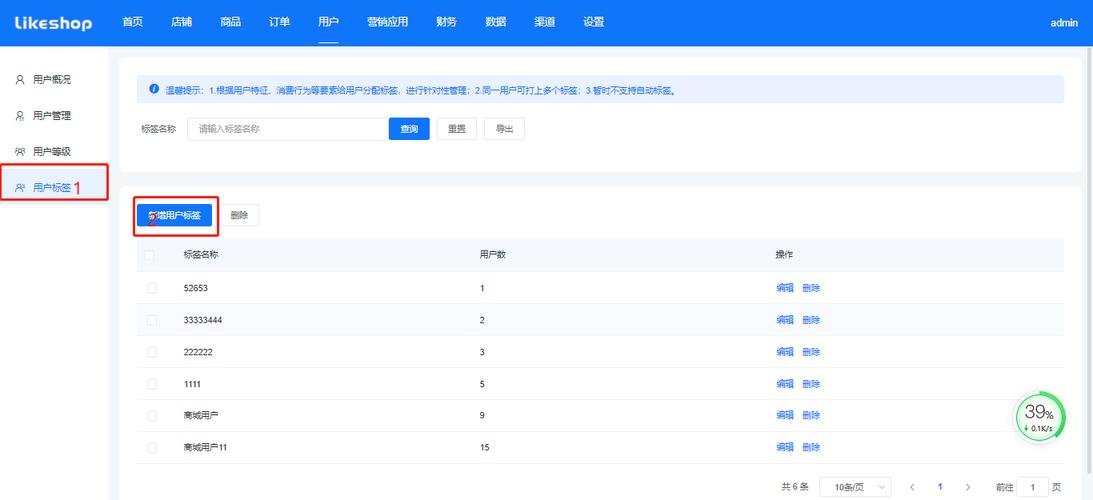Screen dimensions: 1093x500
Task: Check the box for tag 商城用户
Action: [152, 416]
